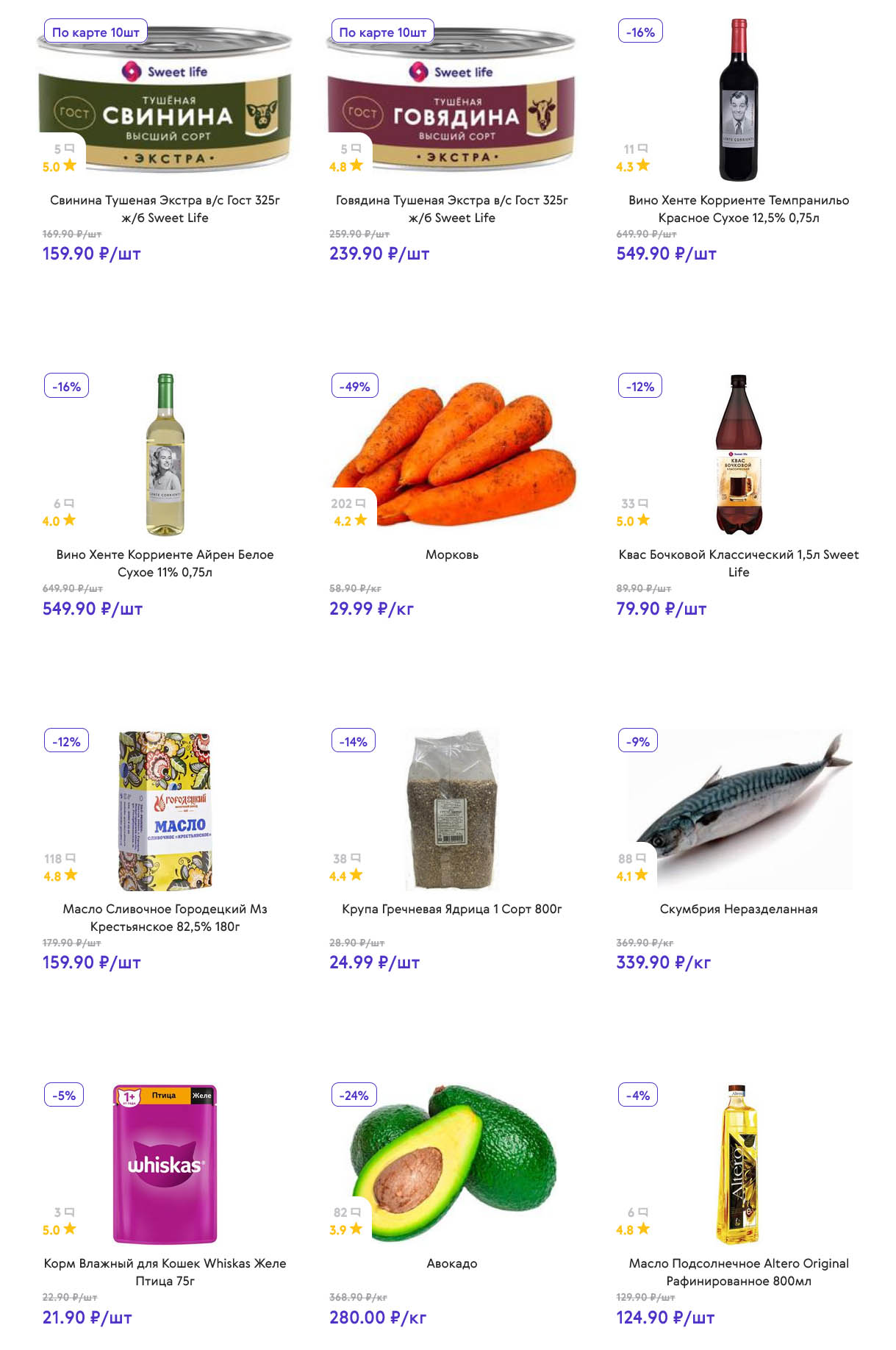
Task: Click the review comment icon on Морковь
Action: pyautogui.click(x=360, y=504)
